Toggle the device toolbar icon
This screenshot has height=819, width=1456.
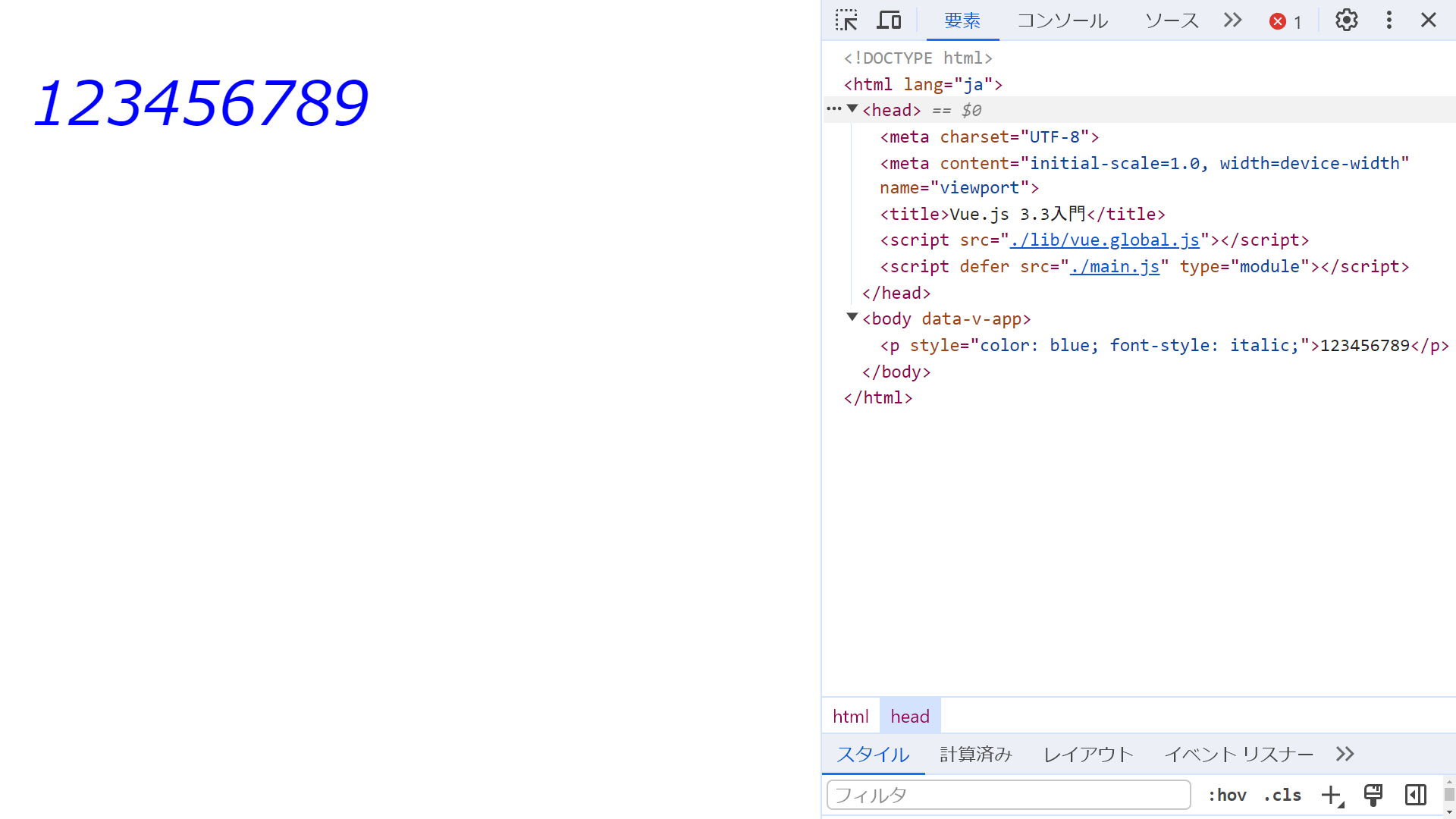coord(889,20)
